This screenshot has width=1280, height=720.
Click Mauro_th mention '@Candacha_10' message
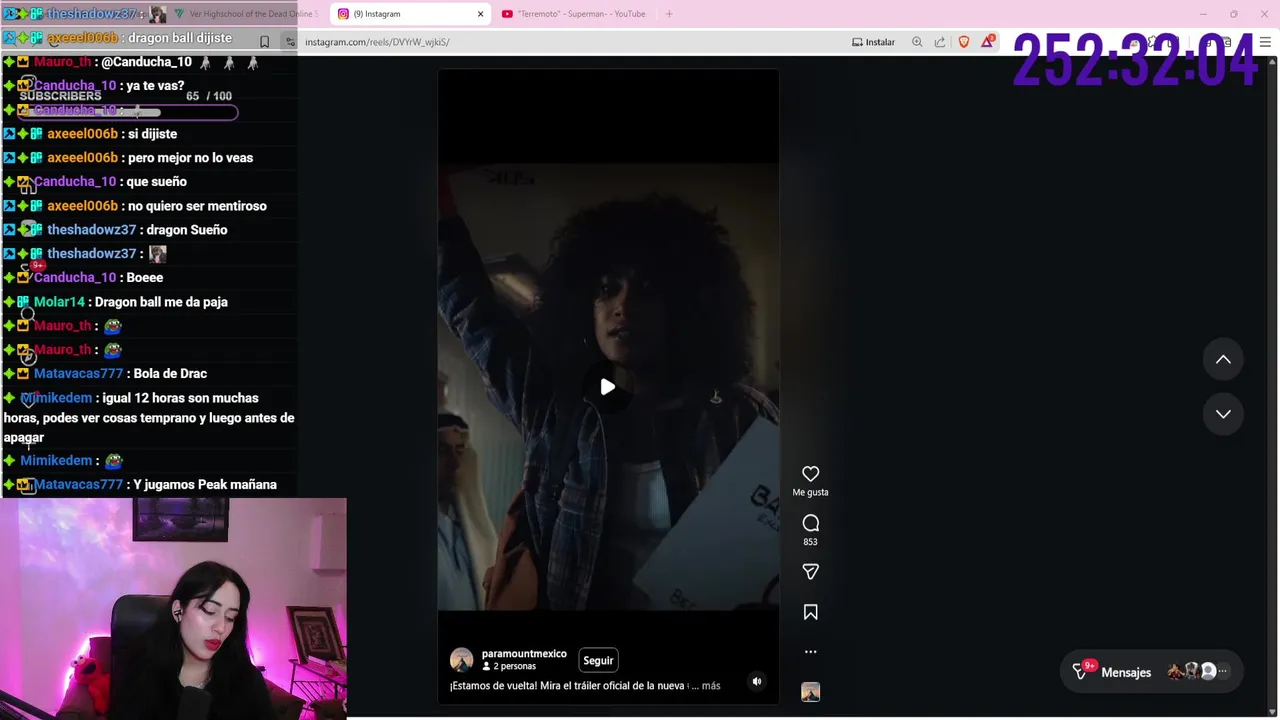pos(146,62)
